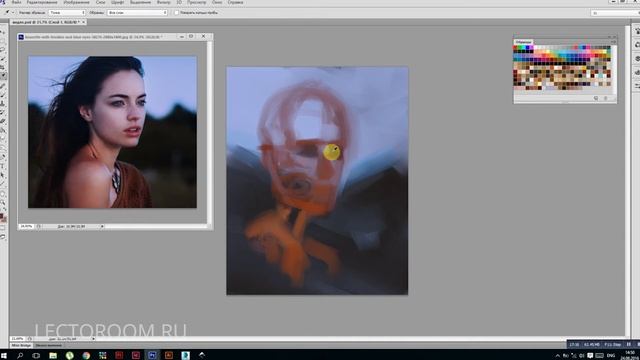Select the Zoom tool
Viewport: 640px width, 360px height.
(3, 203)
